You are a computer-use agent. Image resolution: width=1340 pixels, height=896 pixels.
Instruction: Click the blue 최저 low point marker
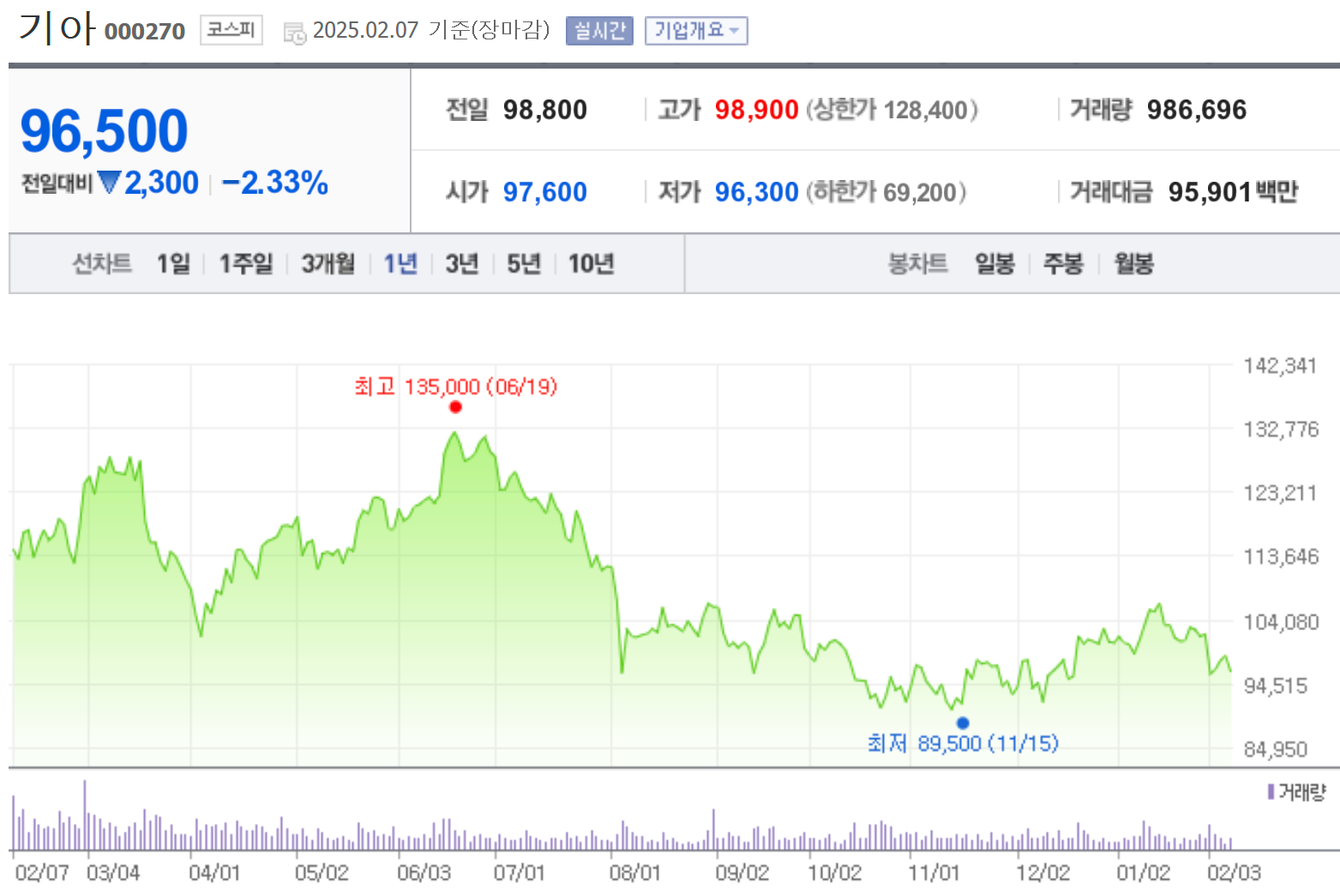click(963, 723)
